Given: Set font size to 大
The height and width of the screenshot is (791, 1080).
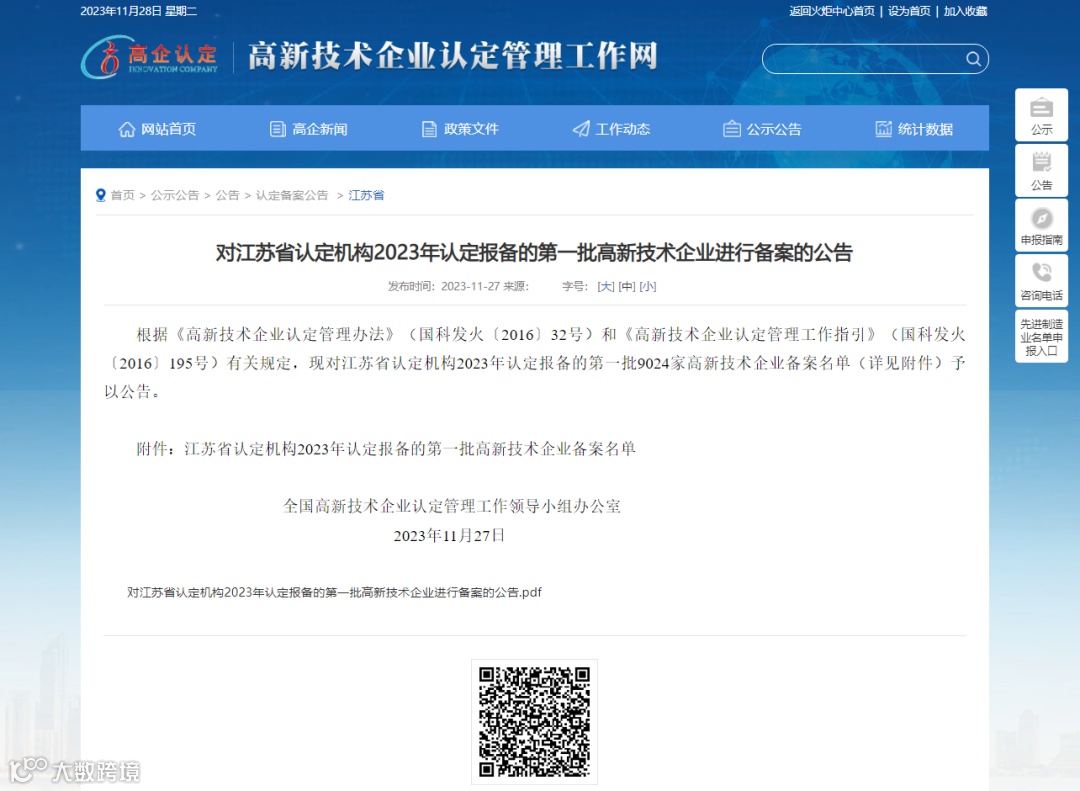Looking at the screenshot, I should tap(605, 286).
